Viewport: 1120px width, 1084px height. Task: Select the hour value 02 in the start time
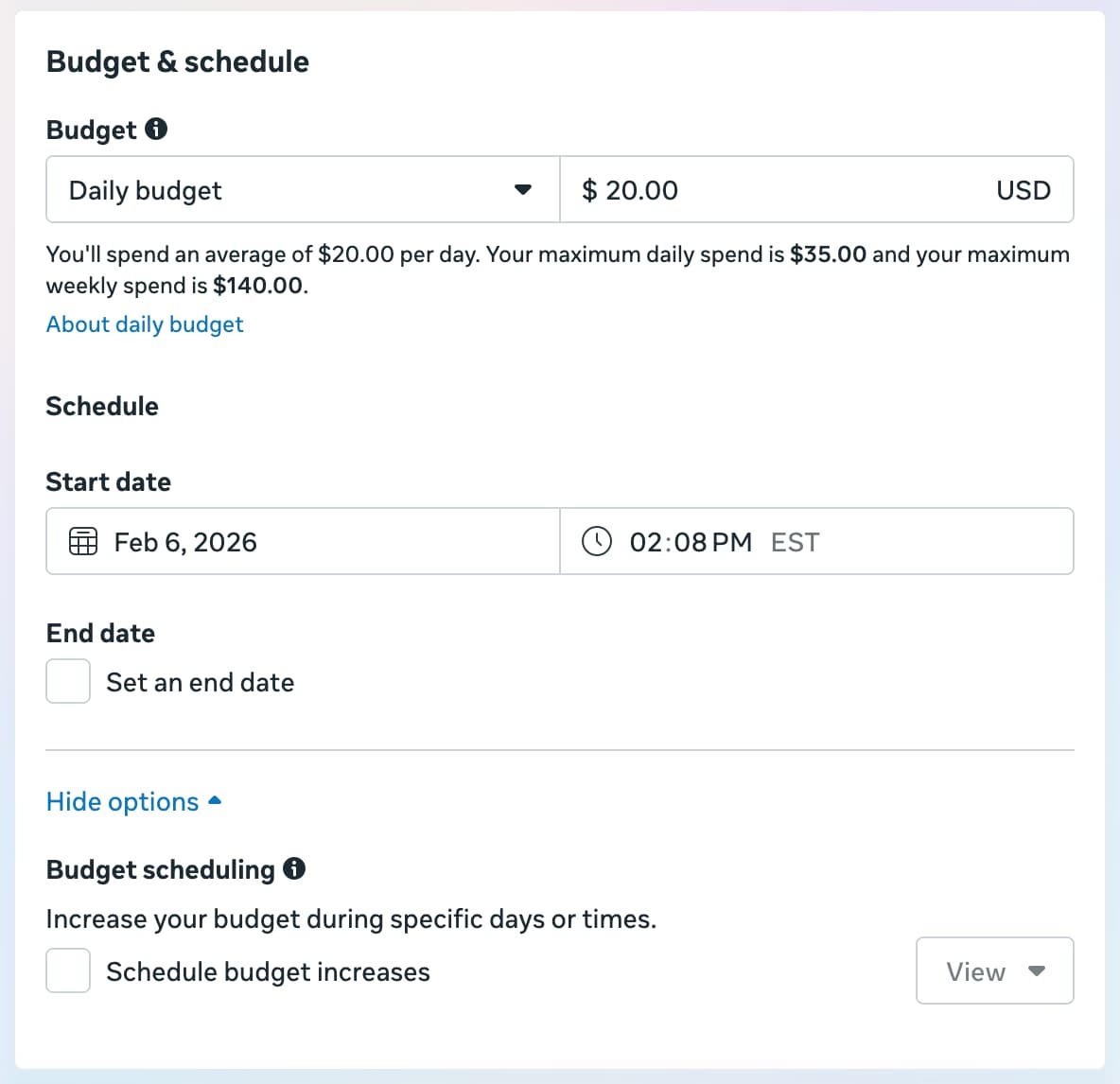(645, 542)
